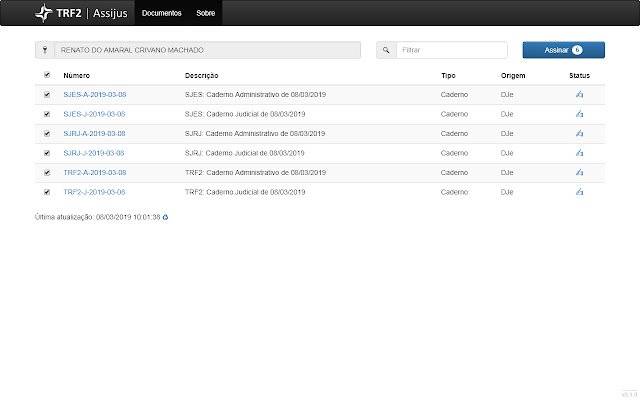
Task: Focus the Filtrar input field
Action: tap(451, 50)
